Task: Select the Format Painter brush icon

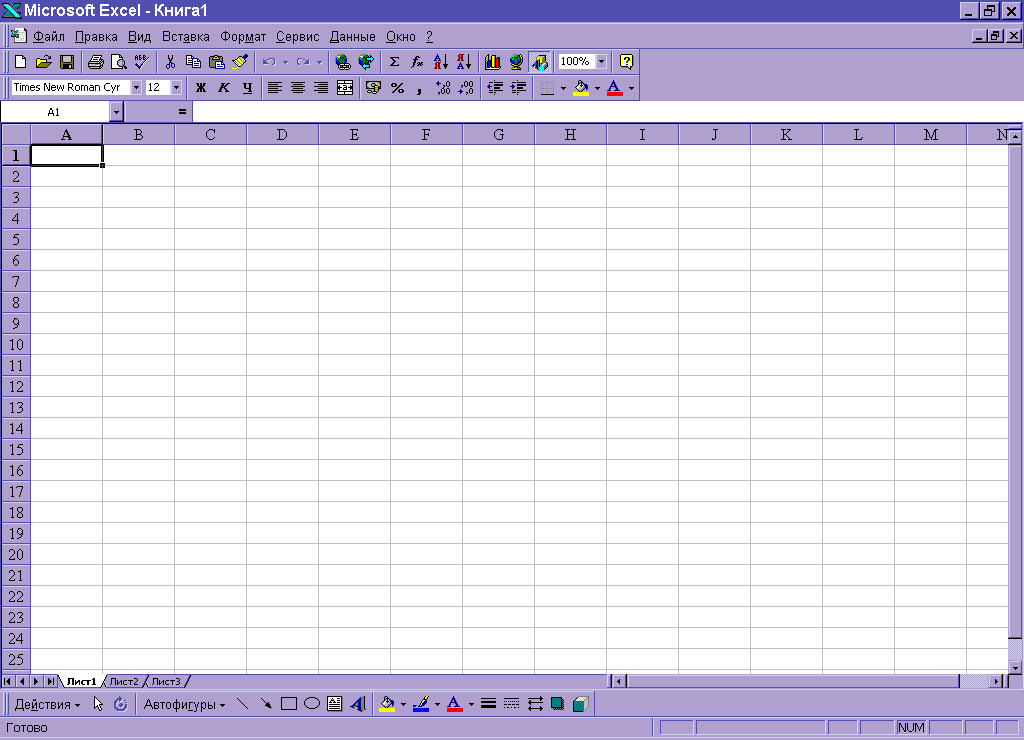Action: pyautogui.click(x=240, y=62)
